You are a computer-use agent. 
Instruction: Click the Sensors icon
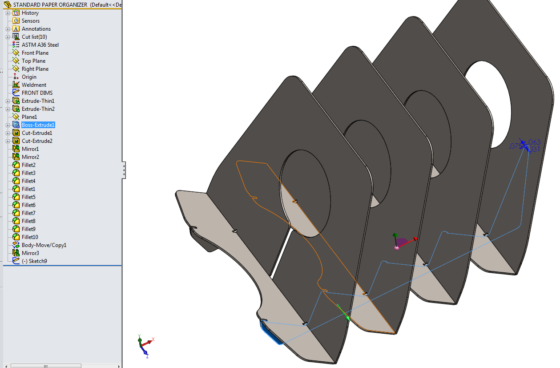coord(16,21)
